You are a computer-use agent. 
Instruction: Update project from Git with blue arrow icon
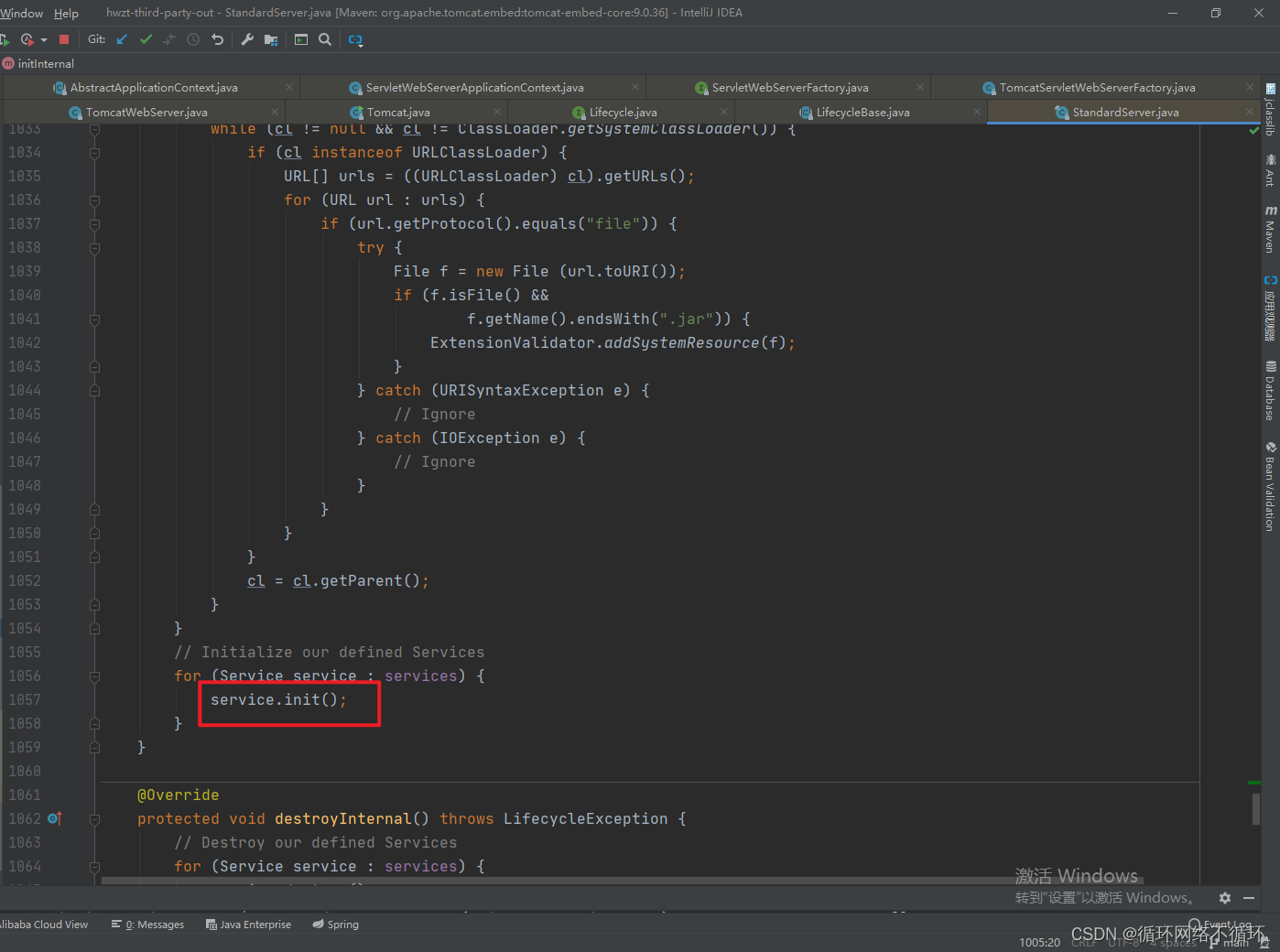click(120, 39)
